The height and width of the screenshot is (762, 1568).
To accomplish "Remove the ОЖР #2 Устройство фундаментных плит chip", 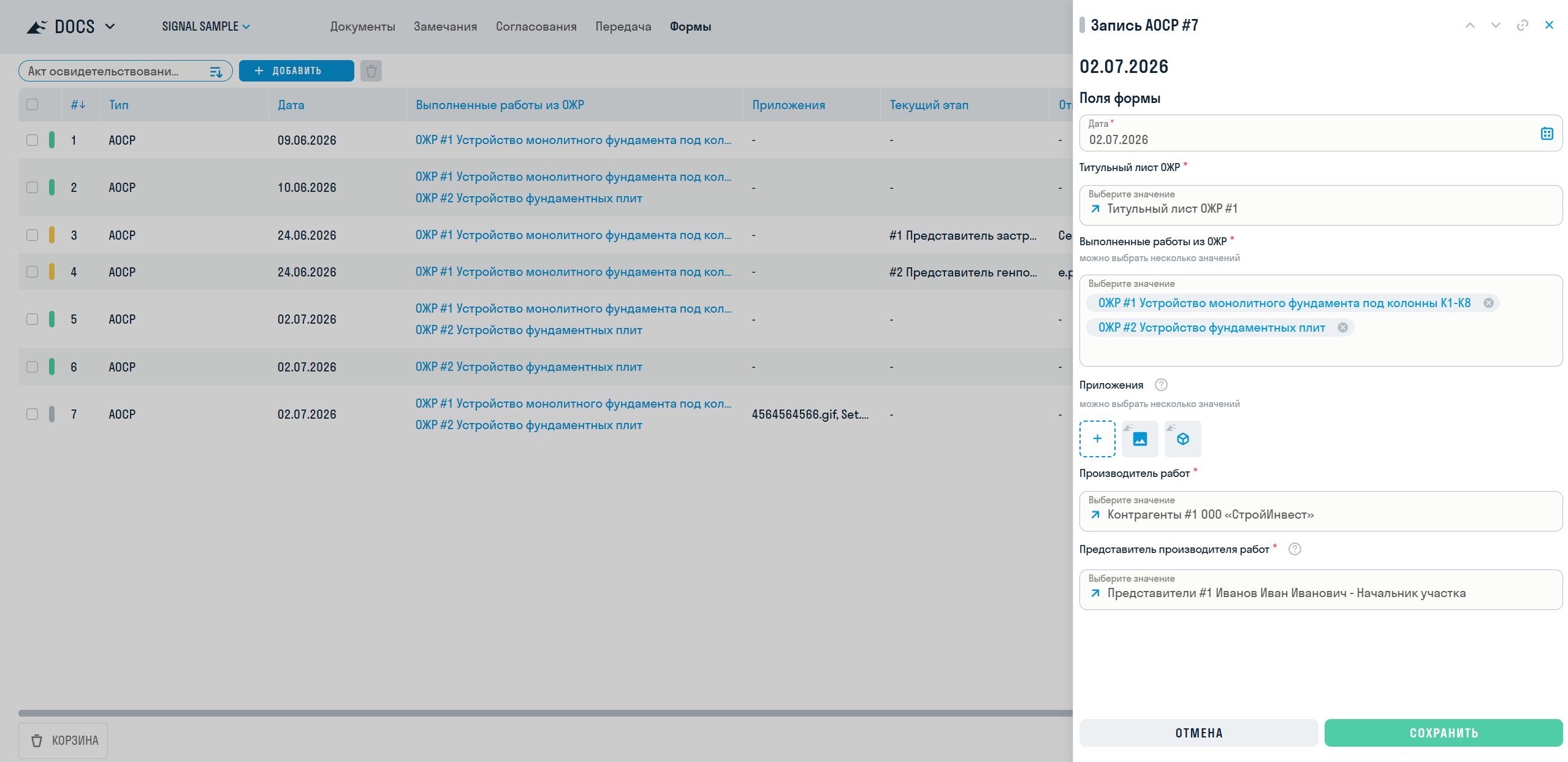I will point(1342,327).
